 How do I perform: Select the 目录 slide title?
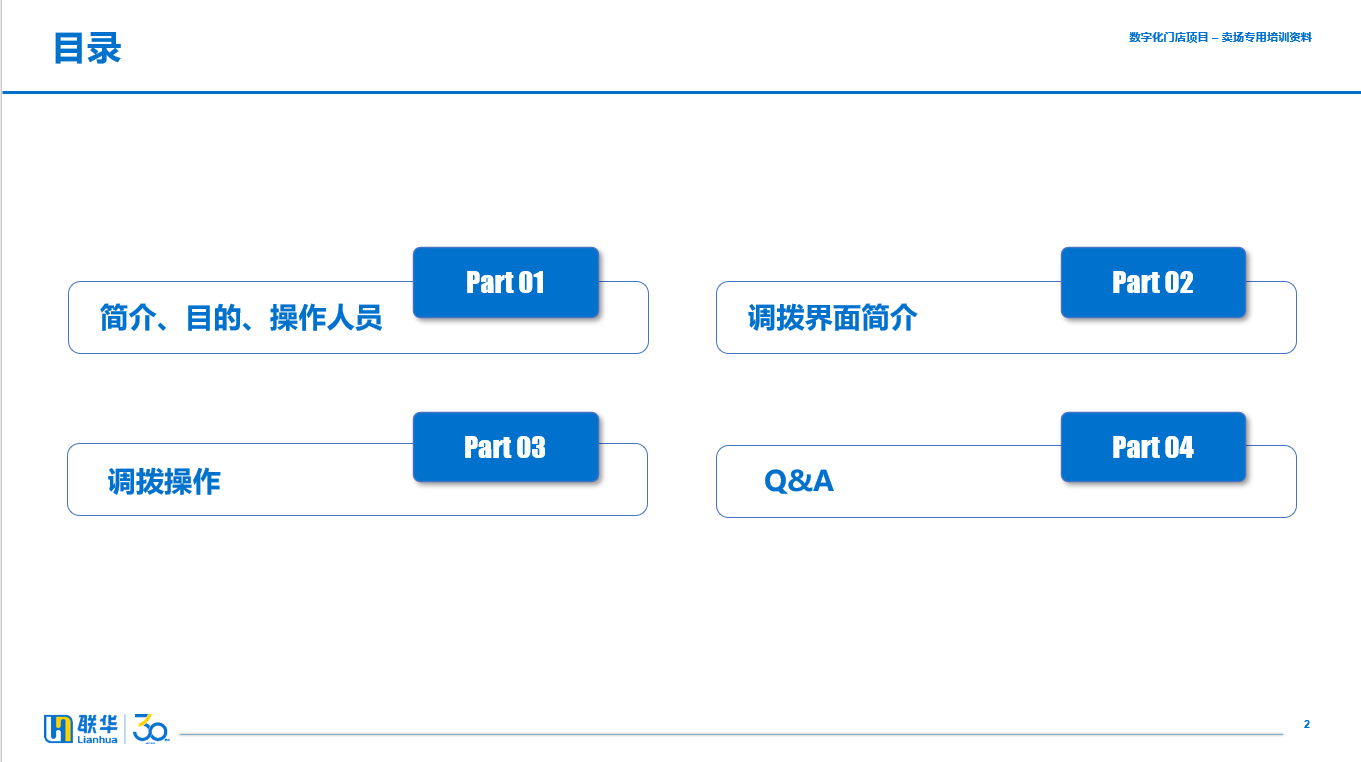[87, 48]
